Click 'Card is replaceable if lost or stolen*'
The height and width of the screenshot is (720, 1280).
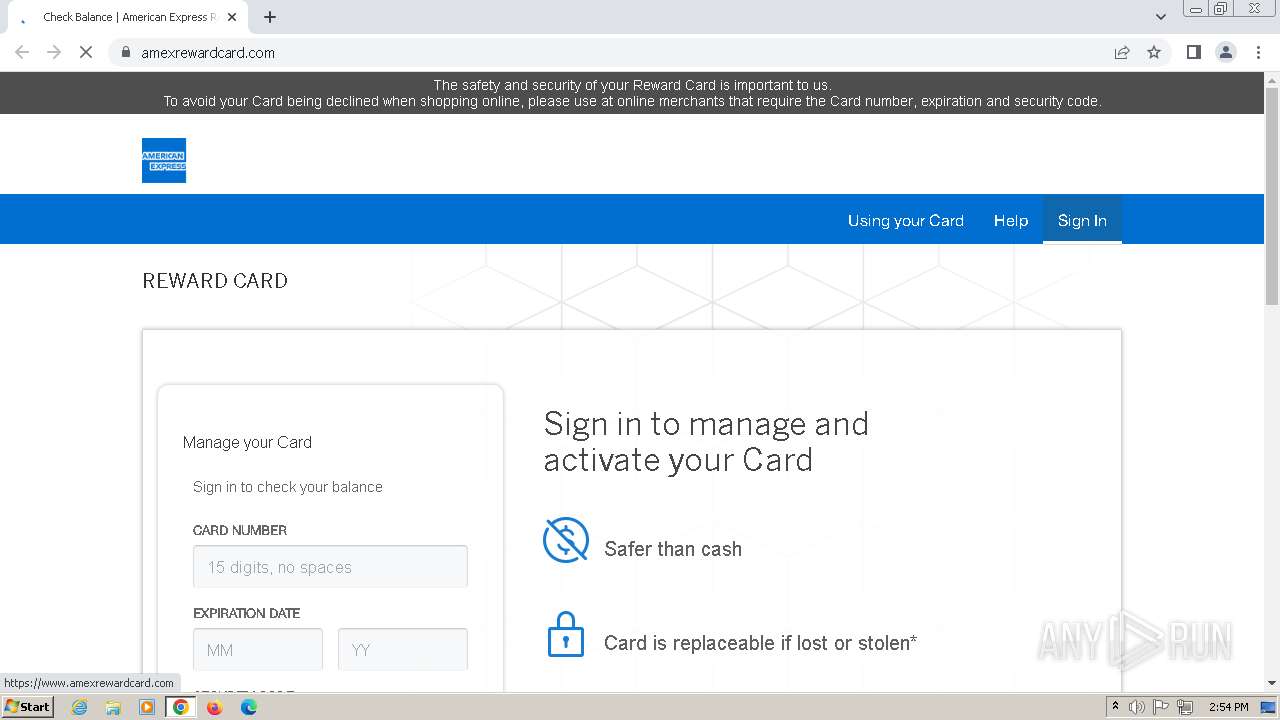coord(760,643)
